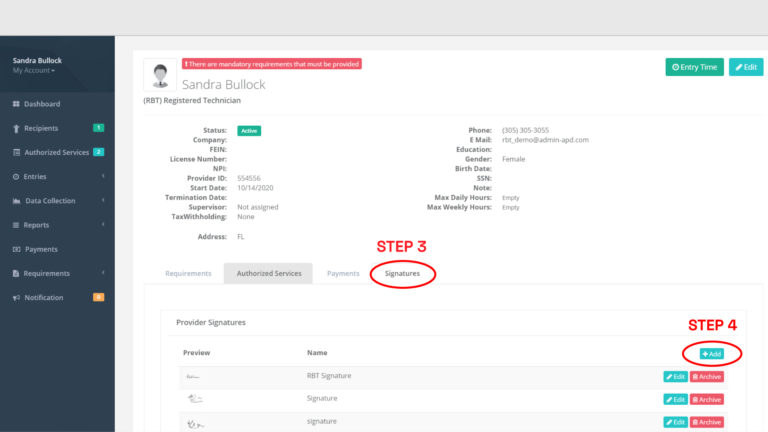Click the RBT Signature preview thumbnail
The height and width of the screenshot is (432, 768).
point(193,377)
